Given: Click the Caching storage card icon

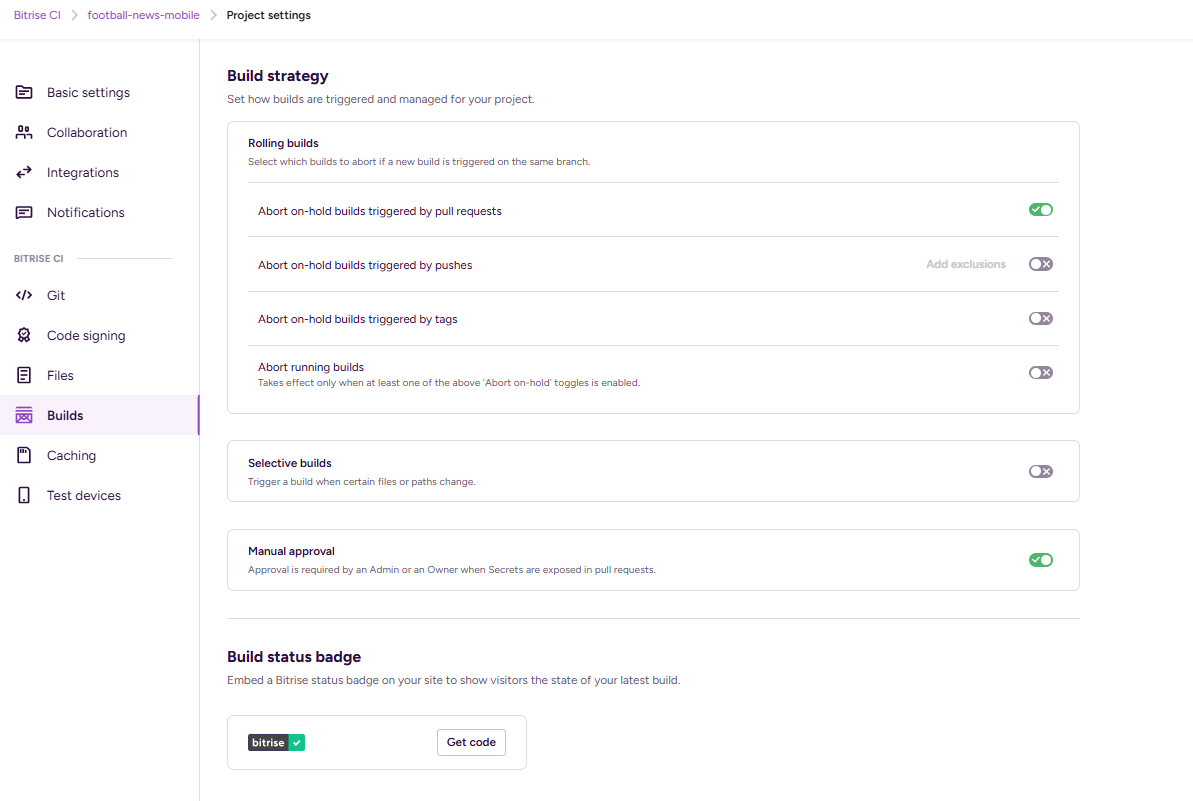Looking at the screenshot, I should point(25,456).
